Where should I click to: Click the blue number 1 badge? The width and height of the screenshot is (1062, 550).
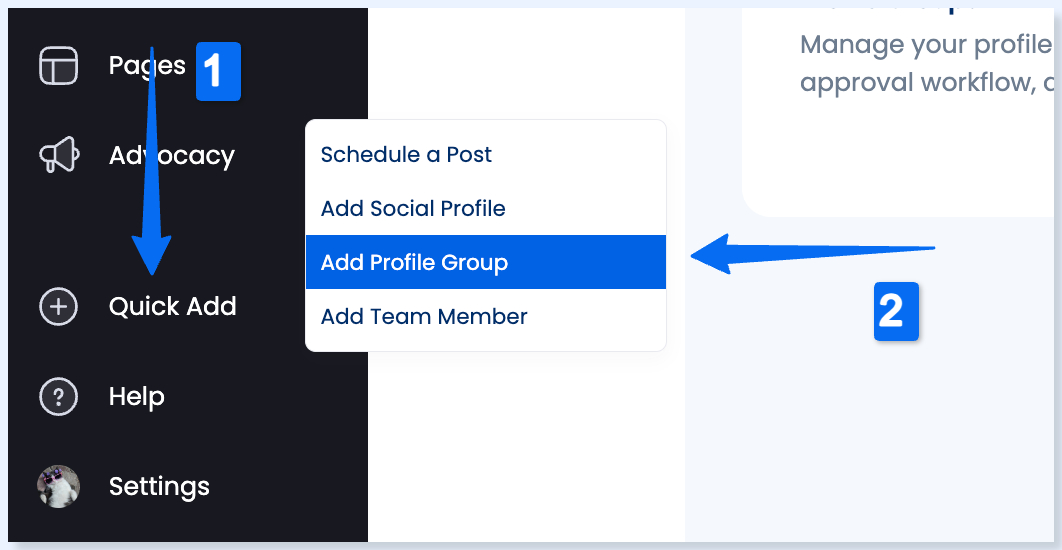click(218, 71)
